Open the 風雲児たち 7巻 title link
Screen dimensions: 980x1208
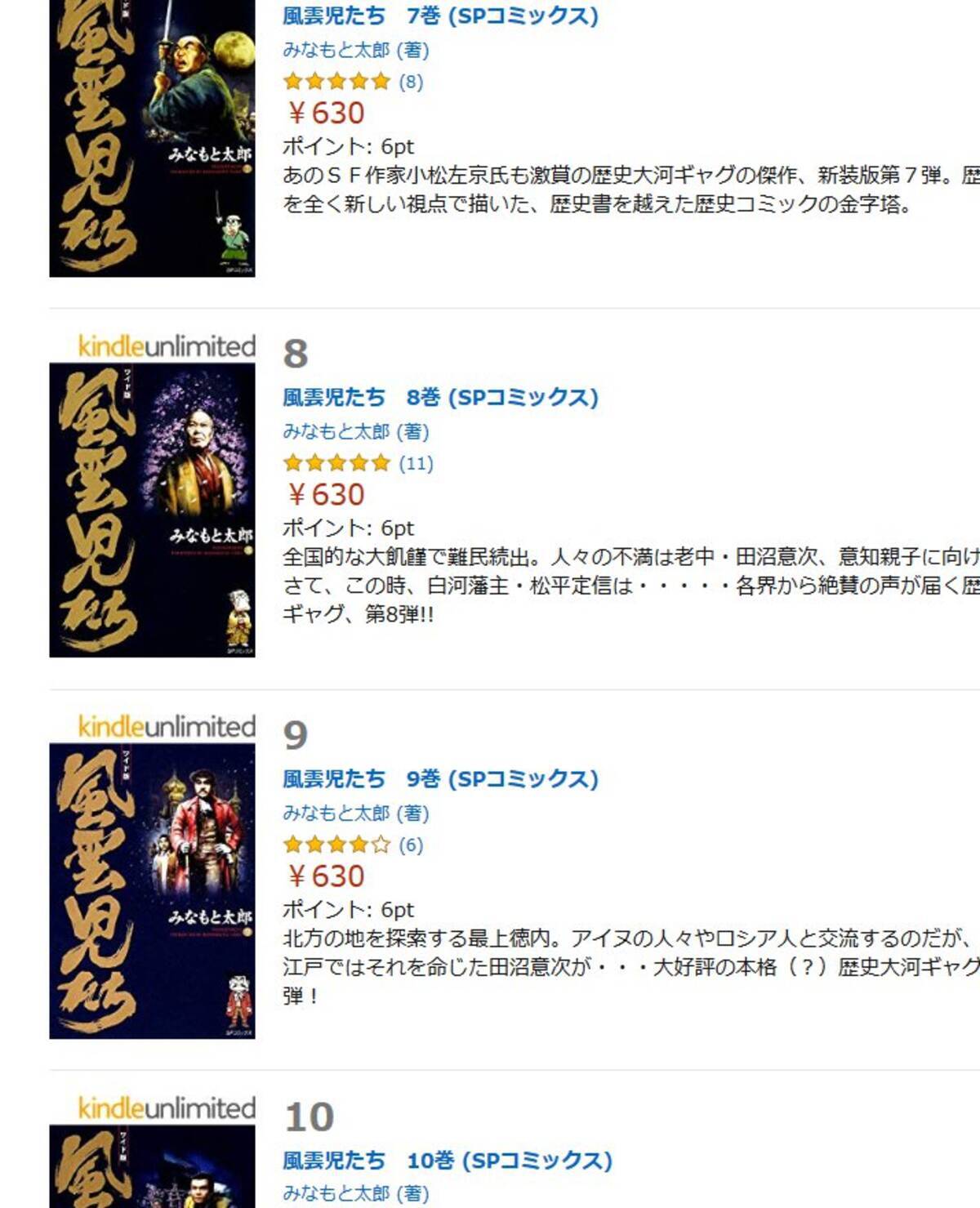pos(440,16)
